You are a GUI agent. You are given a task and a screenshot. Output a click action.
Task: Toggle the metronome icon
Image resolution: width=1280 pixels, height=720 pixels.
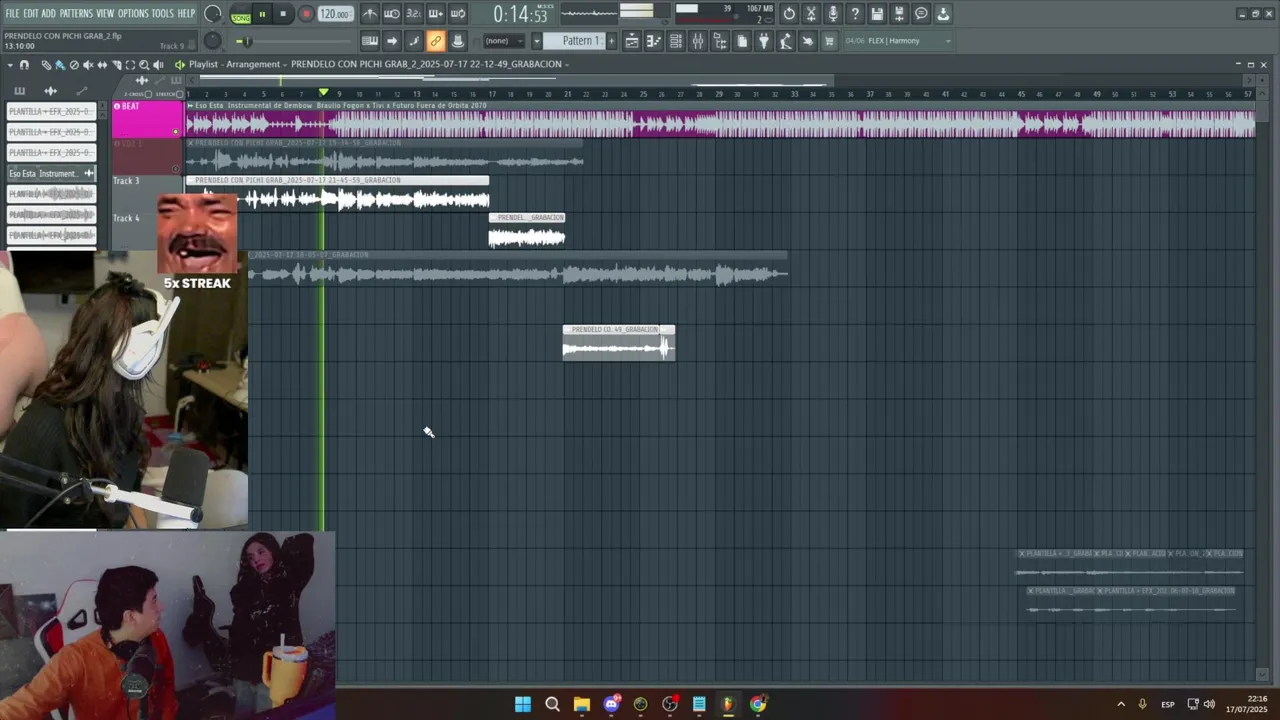pos(370,14)
